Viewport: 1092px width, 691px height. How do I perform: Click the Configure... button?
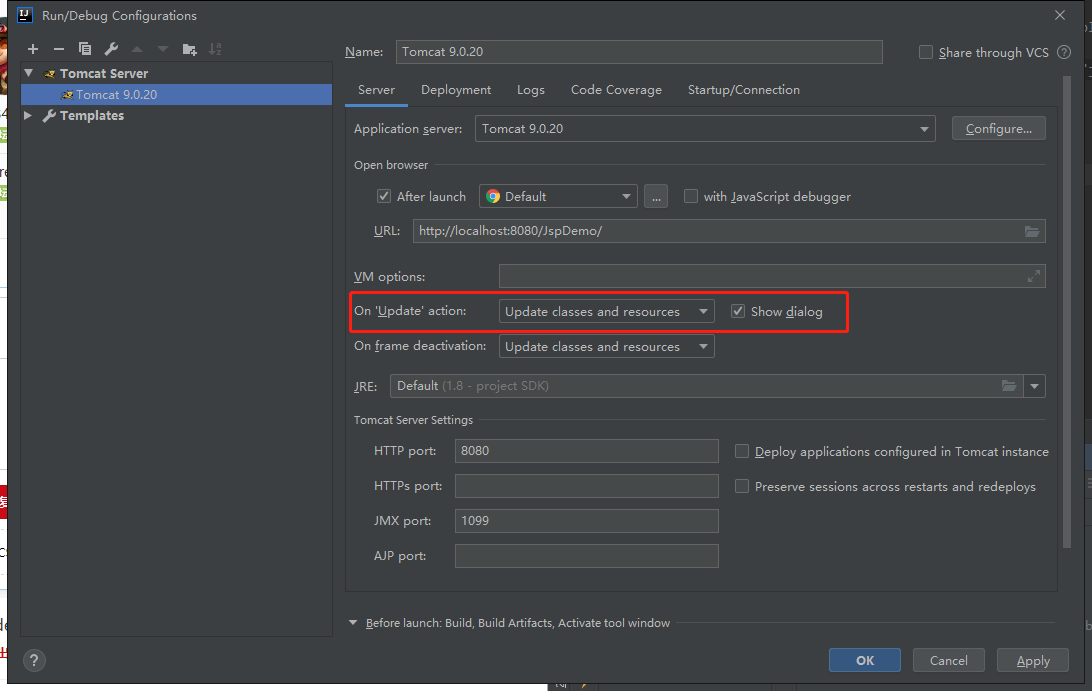click(999, 129)
